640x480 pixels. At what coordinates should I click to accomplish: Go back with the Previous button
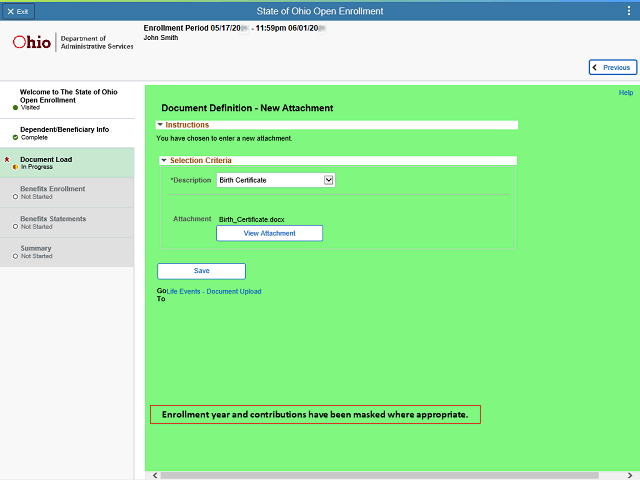pos(612,67)
